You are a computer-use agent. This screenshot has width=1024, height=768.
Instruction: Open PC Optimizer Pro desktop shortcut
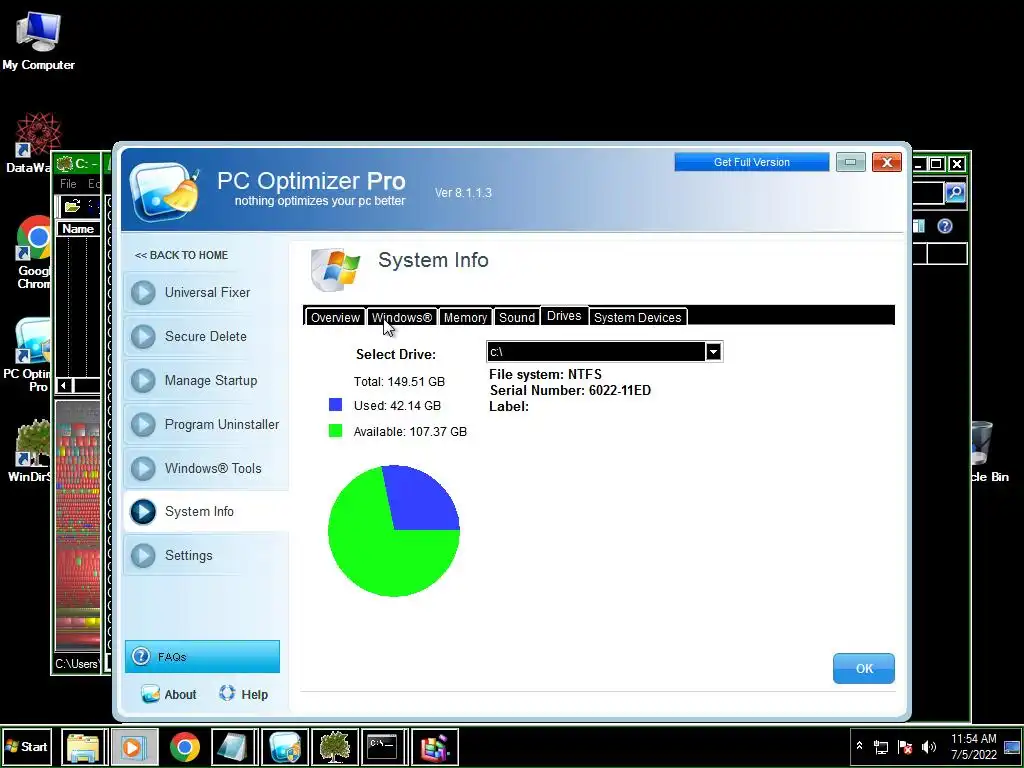pos(28,355)
